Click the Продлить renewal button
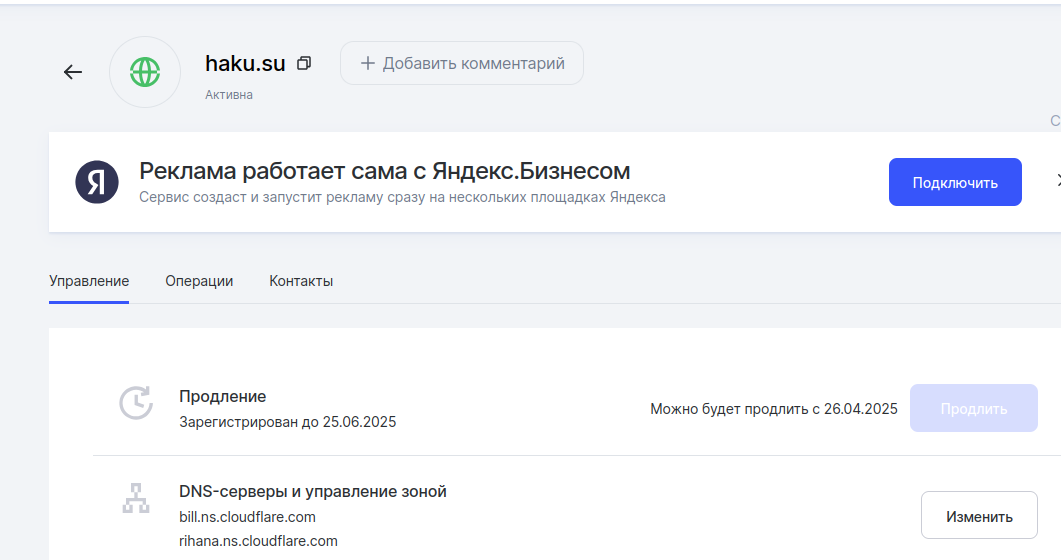This screenshot has width=1061, height=560. [973, 408]
